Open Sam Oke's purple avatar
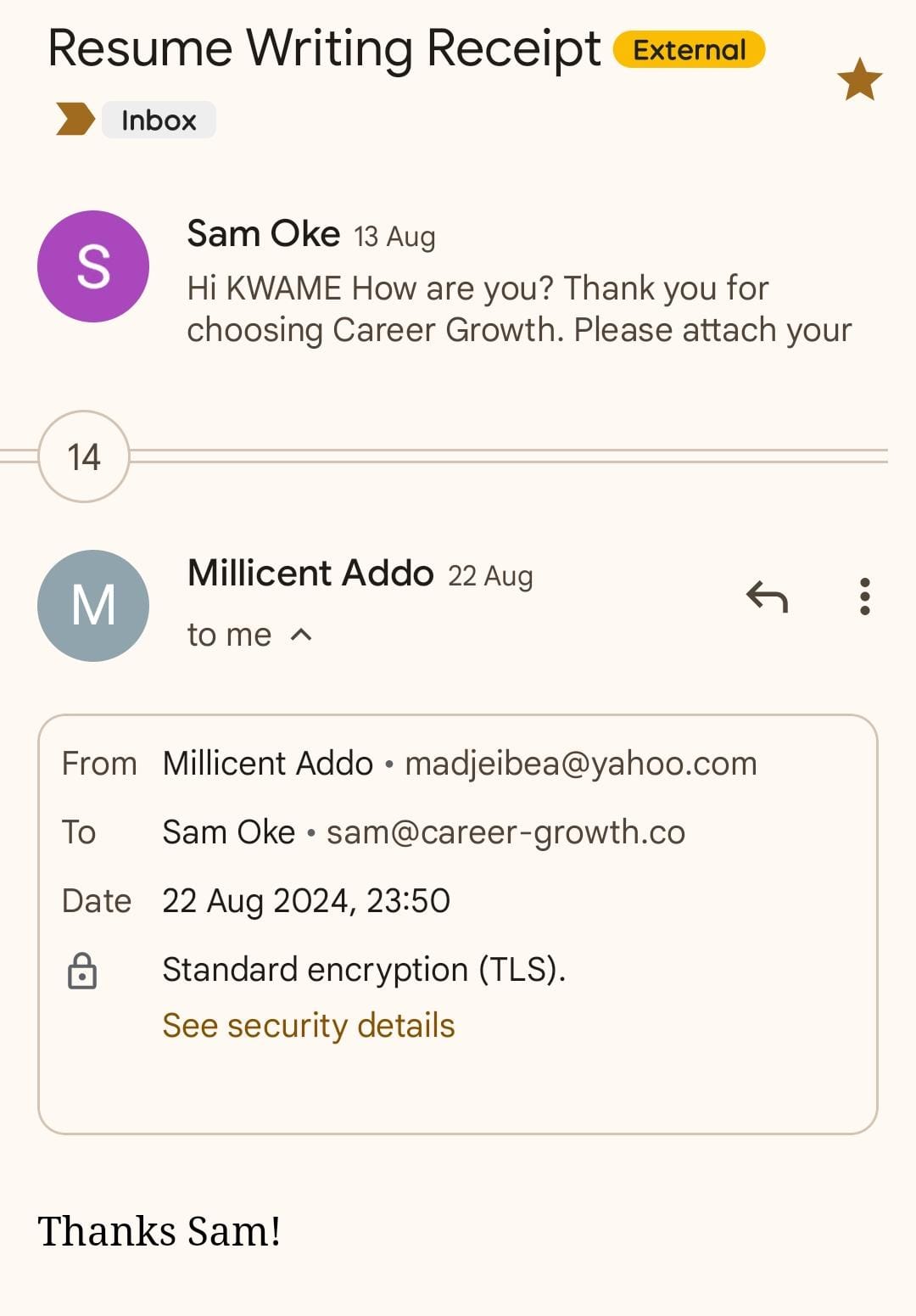Viewport: 916px width, 1316px height. (x=93, y=266)
